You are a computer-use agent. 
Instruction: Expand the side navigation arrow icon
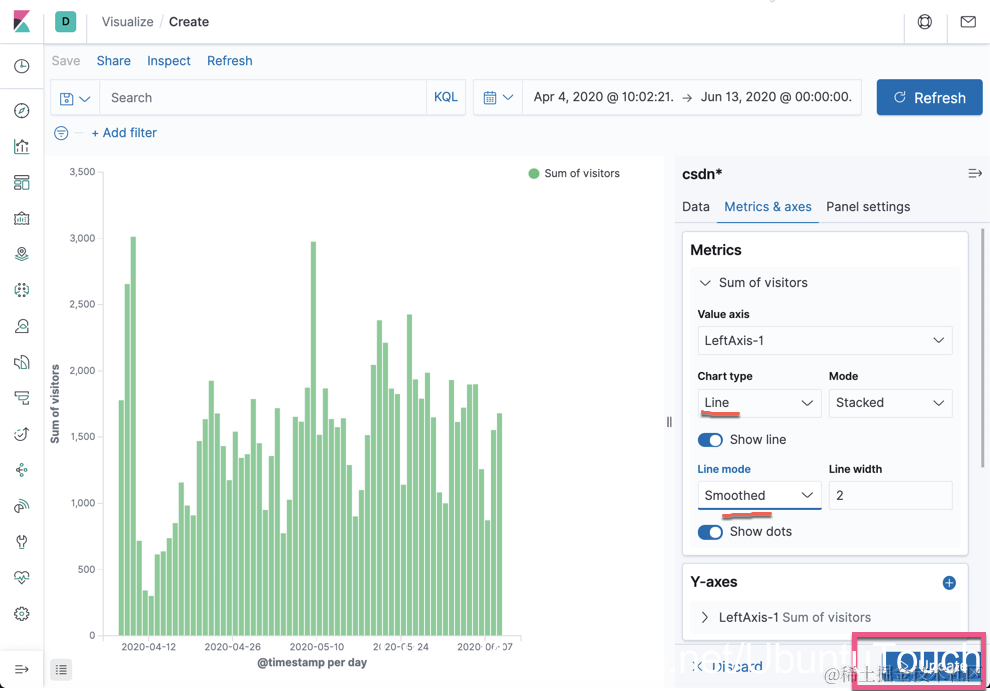[21, 669]
